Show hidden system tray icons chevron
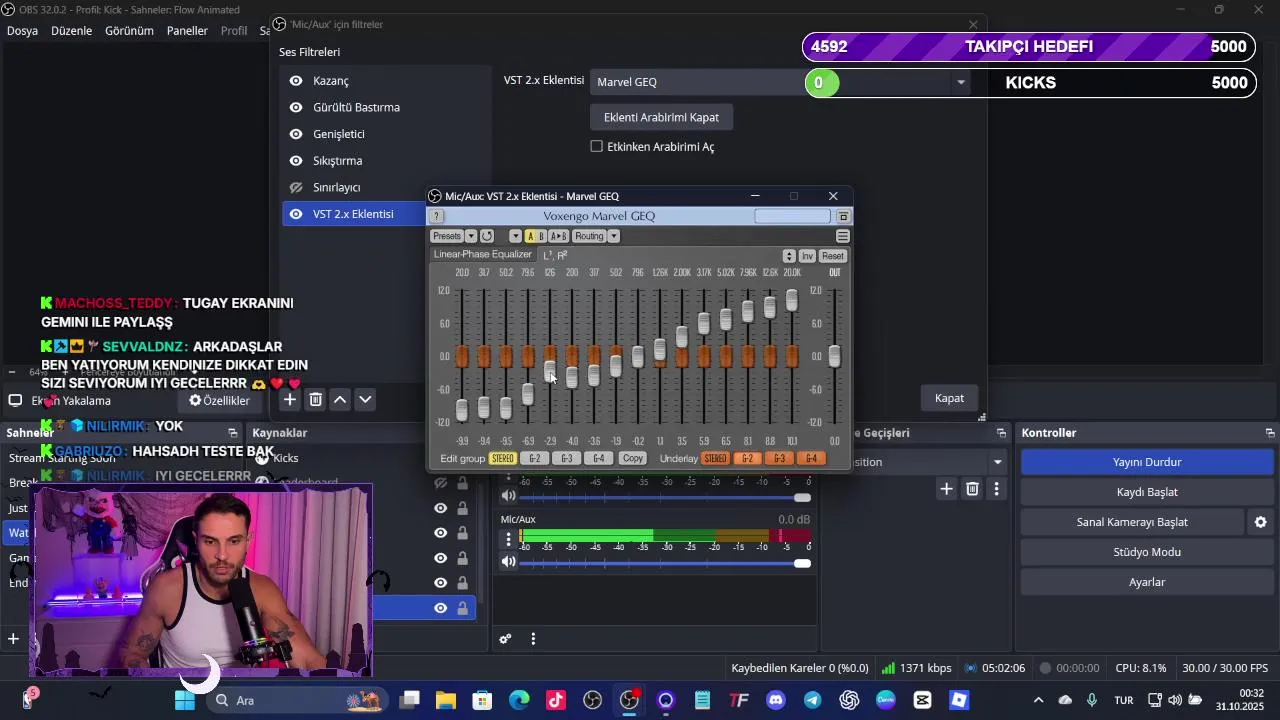1280x720 pixels. 1038,700
